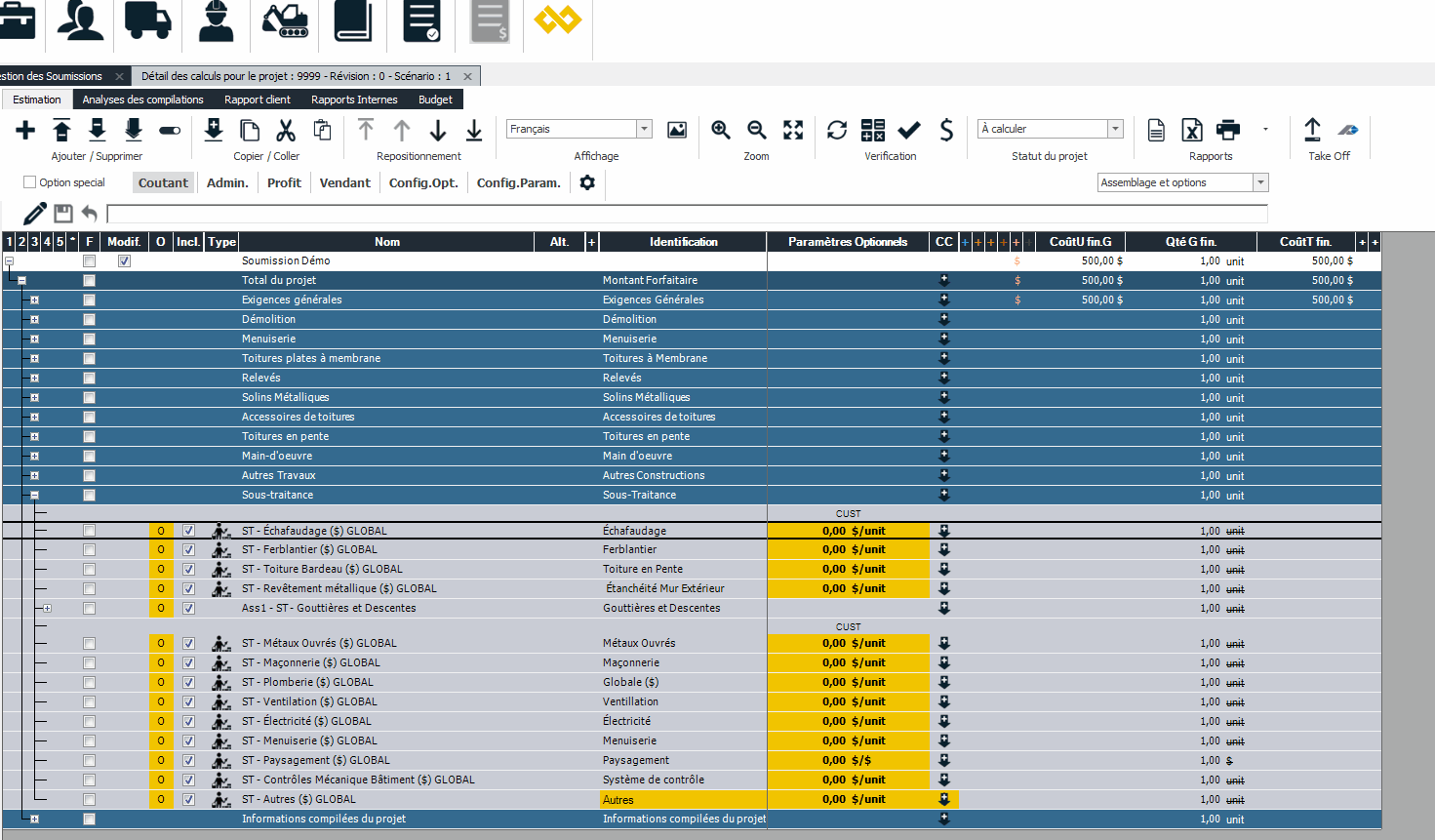
Task: Refresh the calculations icon
Action: 837,130
